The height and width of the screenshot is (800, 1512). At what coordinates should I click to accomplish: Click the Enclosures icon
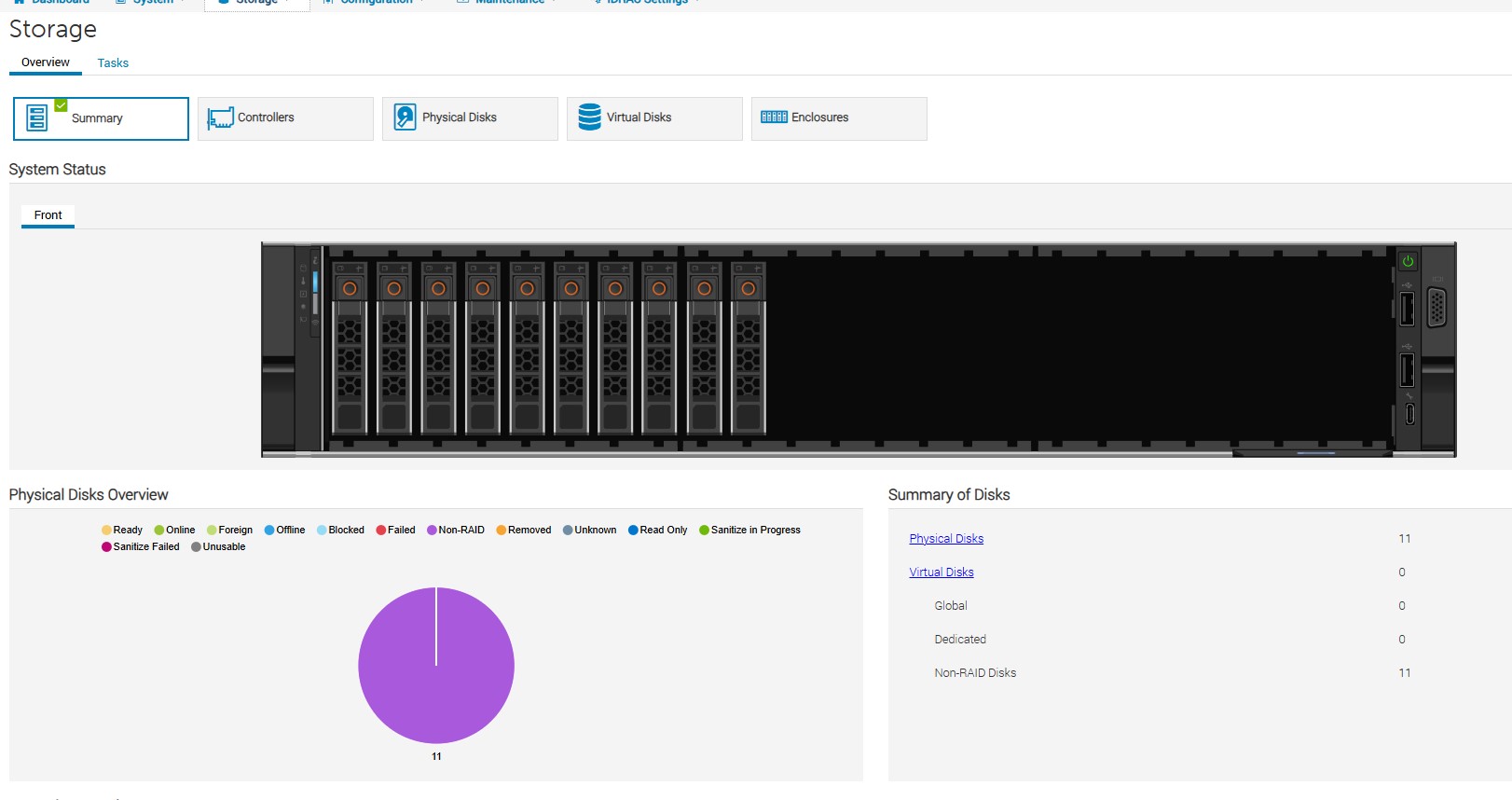[x=774, y=117]
